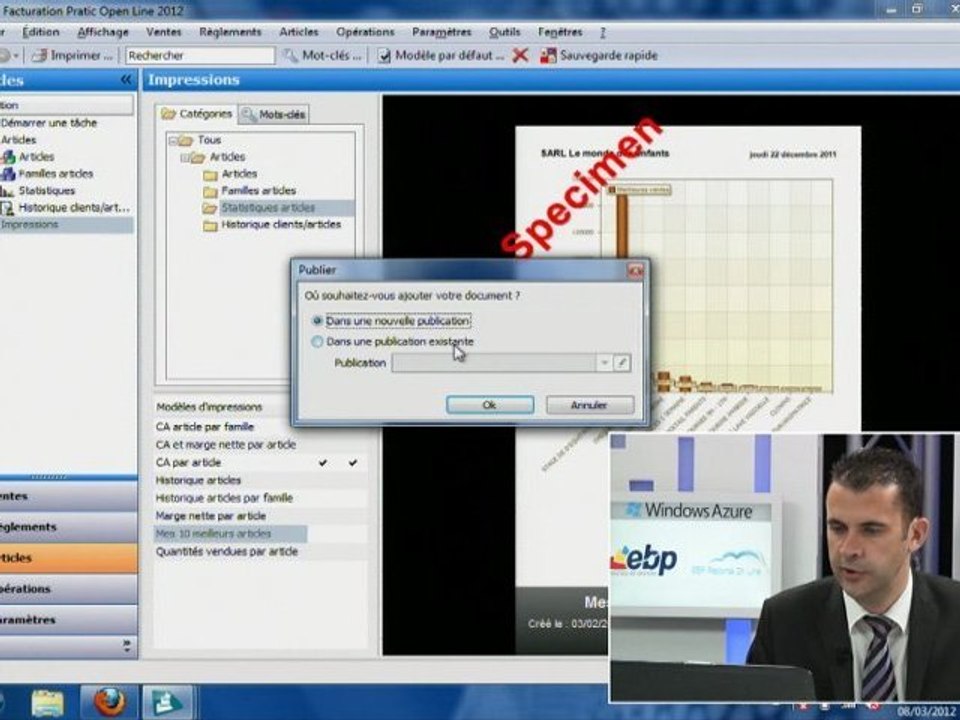Select Marge nette par article model
Image resolution: width=960 pixels, height=720 pixels.
211,516
